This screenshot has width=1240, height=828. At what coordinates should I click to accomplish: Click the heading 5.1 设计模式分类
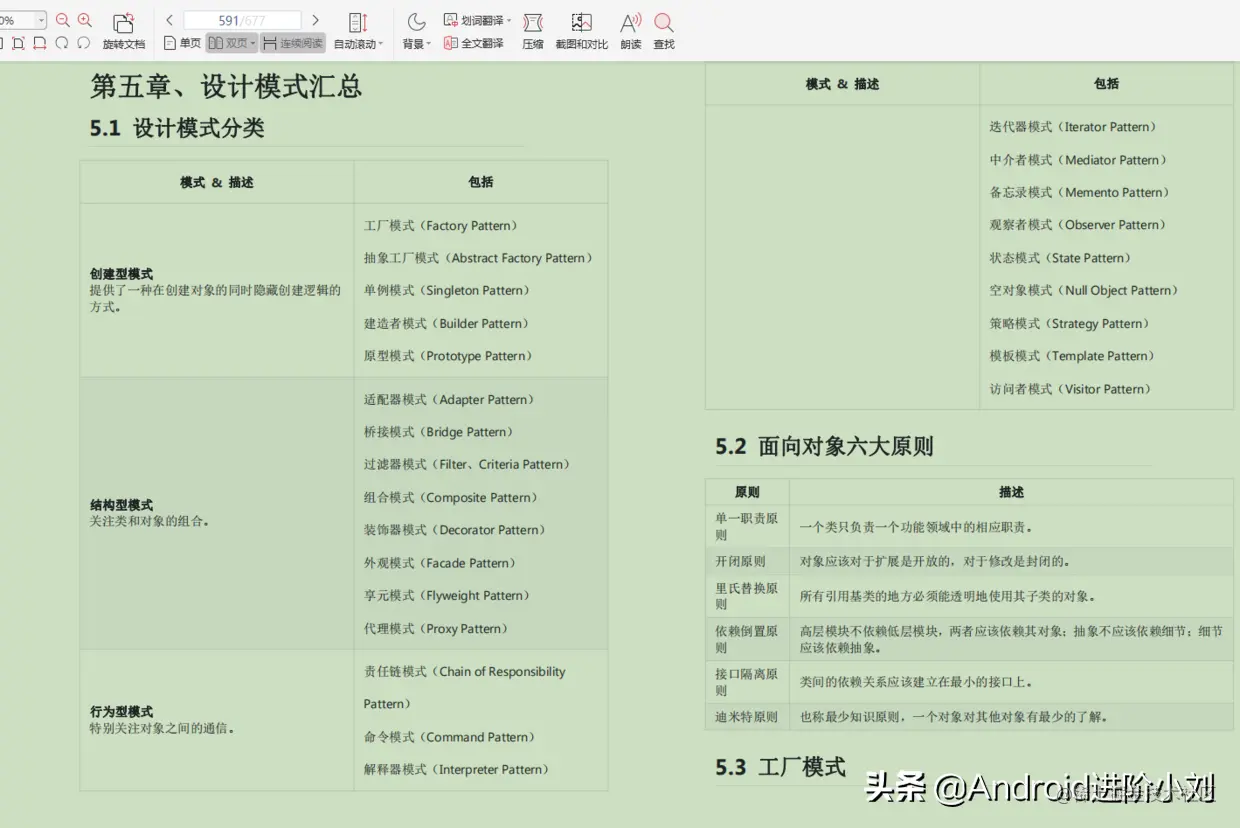(177, 128)
